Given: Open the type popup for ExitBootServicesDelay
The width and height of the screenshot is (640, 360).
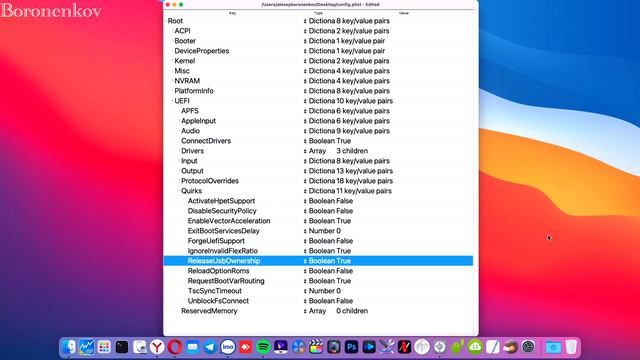Looking at the screenshot, I should [305, 231].
